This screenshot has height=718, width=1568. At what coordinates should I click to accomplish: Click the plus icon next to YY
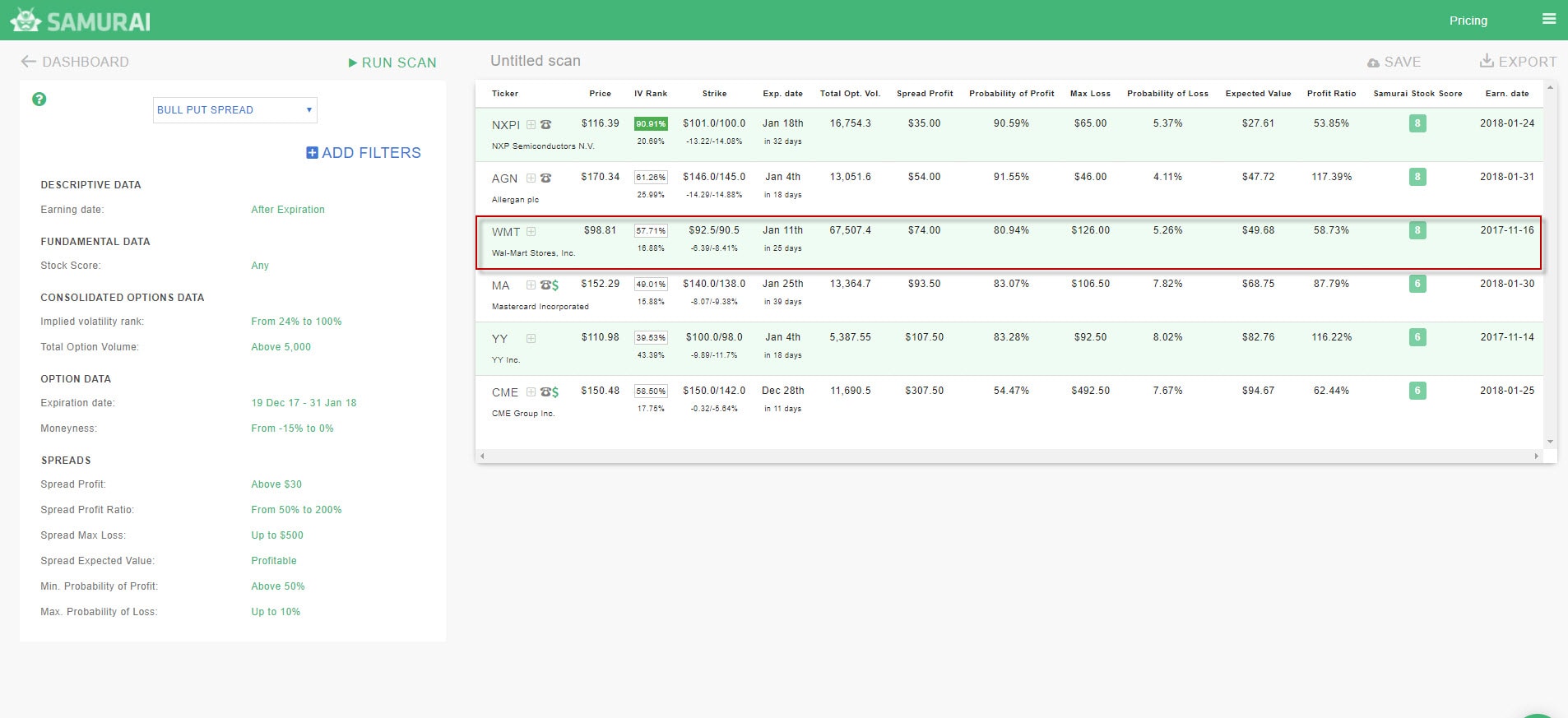pos(531,339)
